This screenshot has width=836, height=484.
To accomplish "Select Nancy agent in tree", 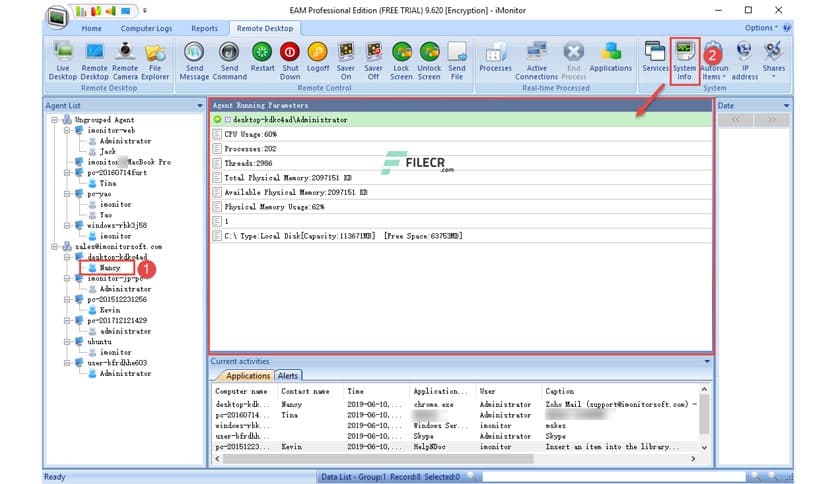I will tap(110, 268).
